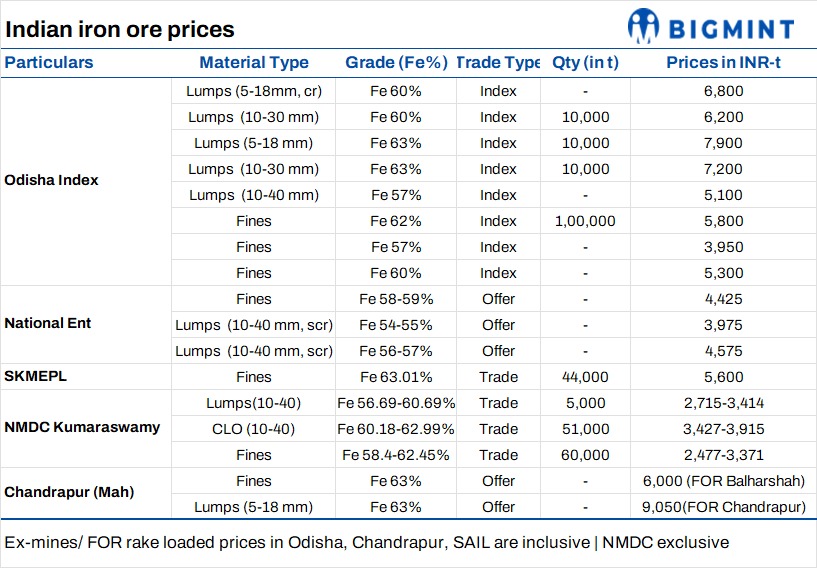Click the NMDC Kumaraswamy row label

[82, 427]
